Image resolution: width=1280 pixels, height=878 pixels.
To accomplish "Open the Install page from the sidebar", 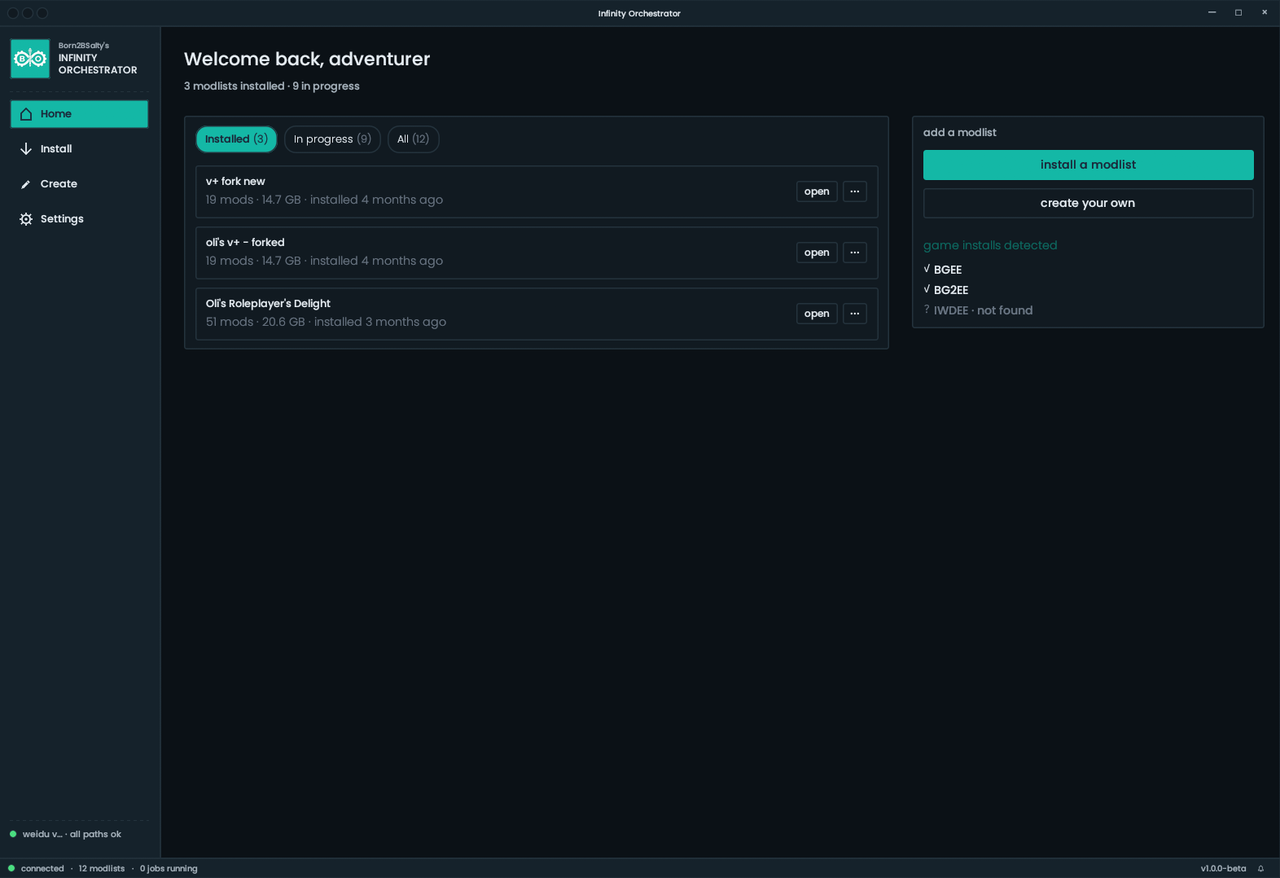I will [79, 149].
